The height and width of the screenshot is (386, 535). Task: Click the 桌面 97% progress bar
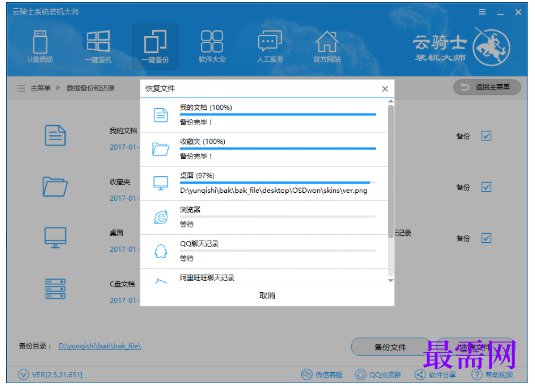pos(278,183)
